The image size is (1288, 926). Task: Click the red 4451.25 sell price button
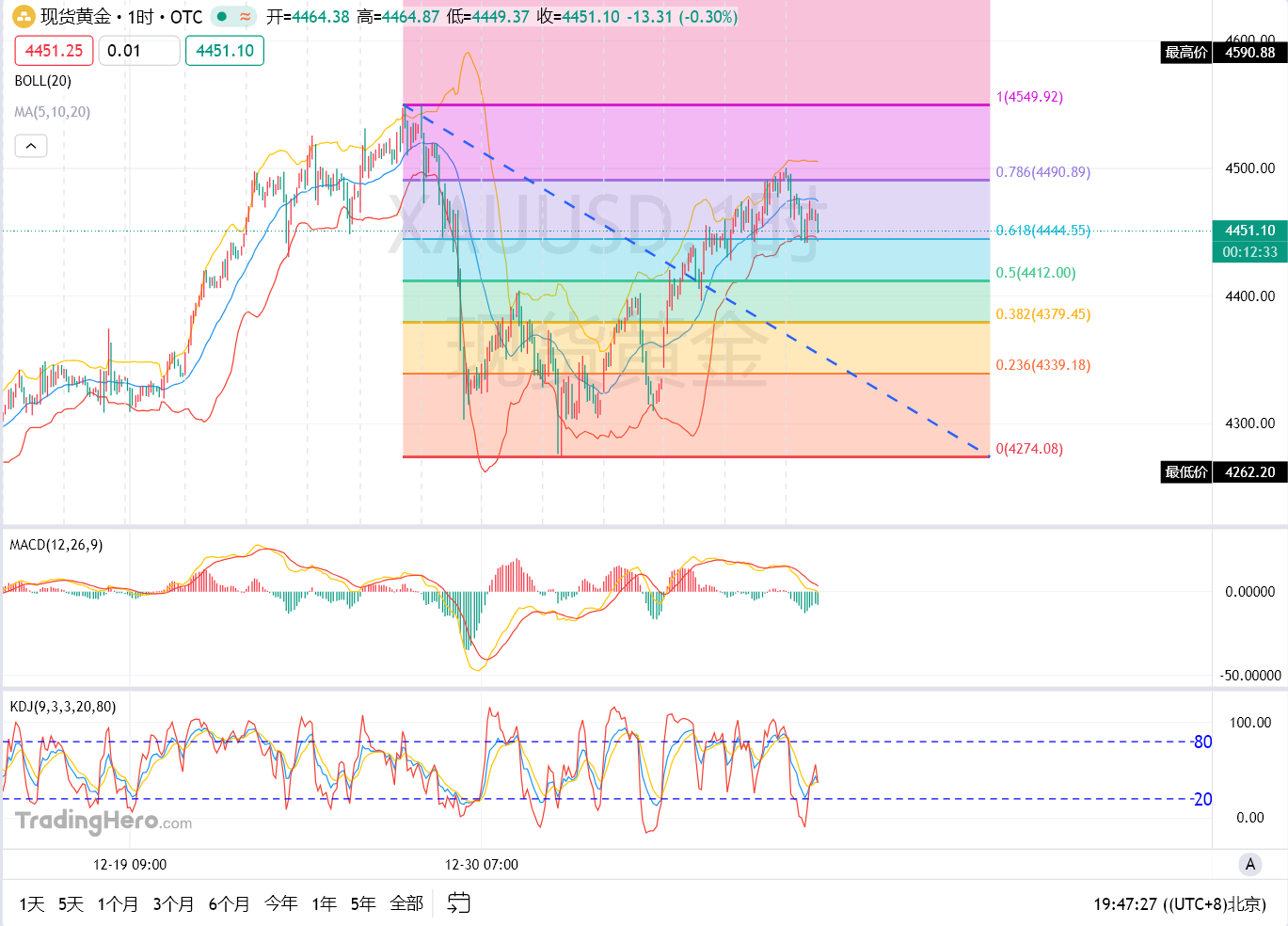55,51
